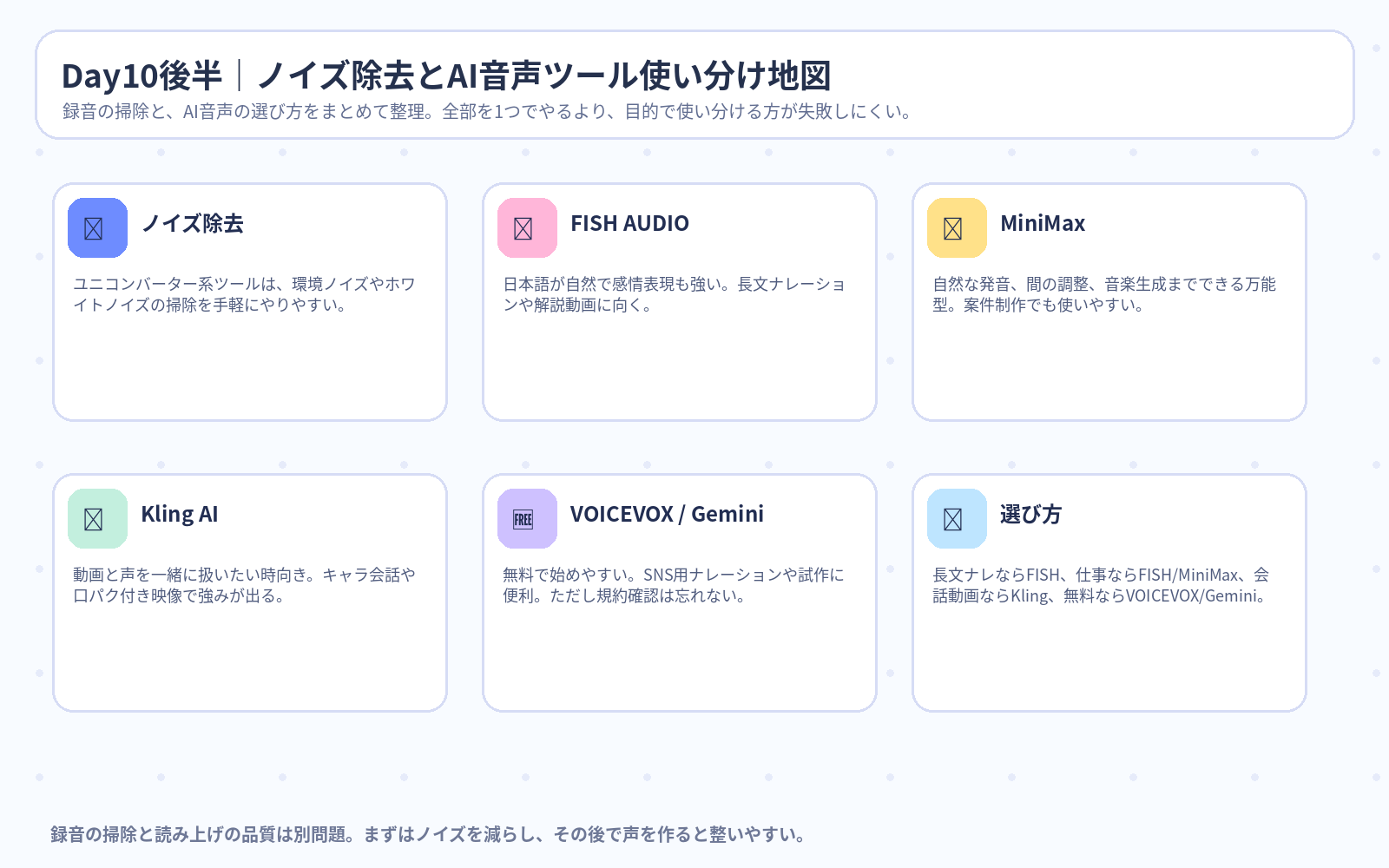Screen dimensions: 1389x868
Task: Click description text 動画と声を一緒に扱いたい時向き
Action: point(244,585)
